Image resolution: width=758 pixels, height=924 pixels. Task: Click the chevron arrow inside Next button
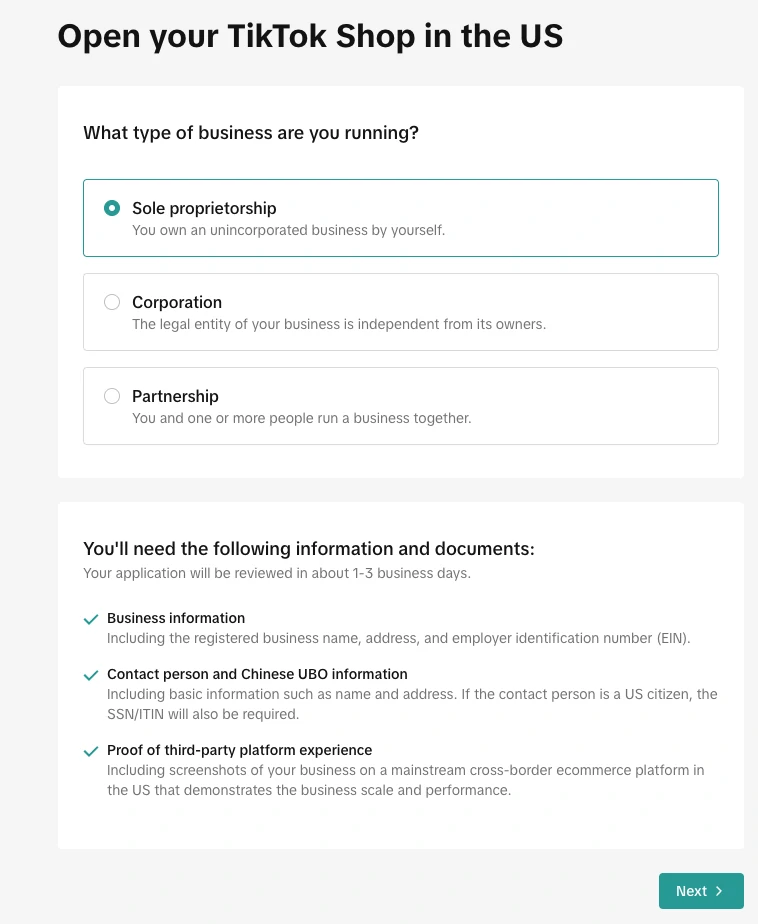[719, 891]
